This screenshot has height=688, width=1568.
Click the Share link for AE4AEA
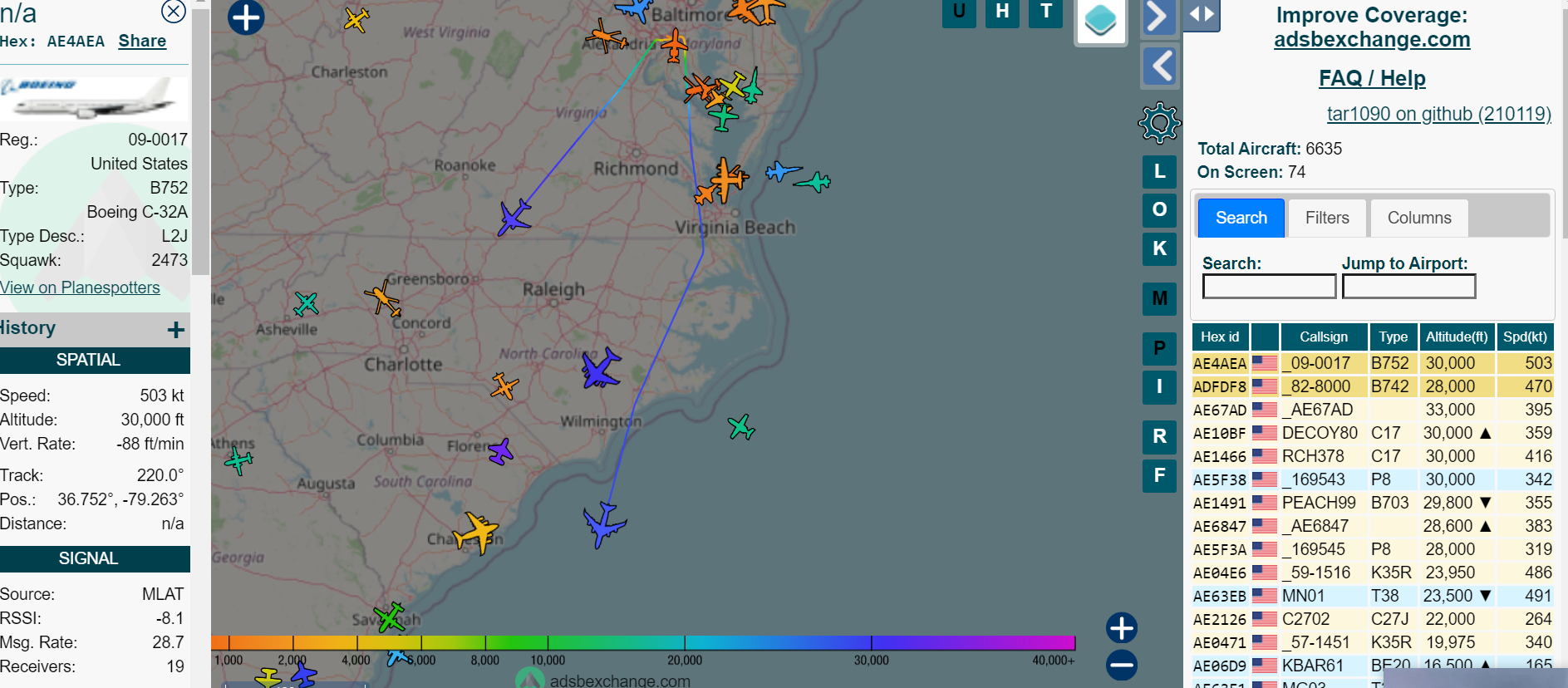tap(142, 41)
